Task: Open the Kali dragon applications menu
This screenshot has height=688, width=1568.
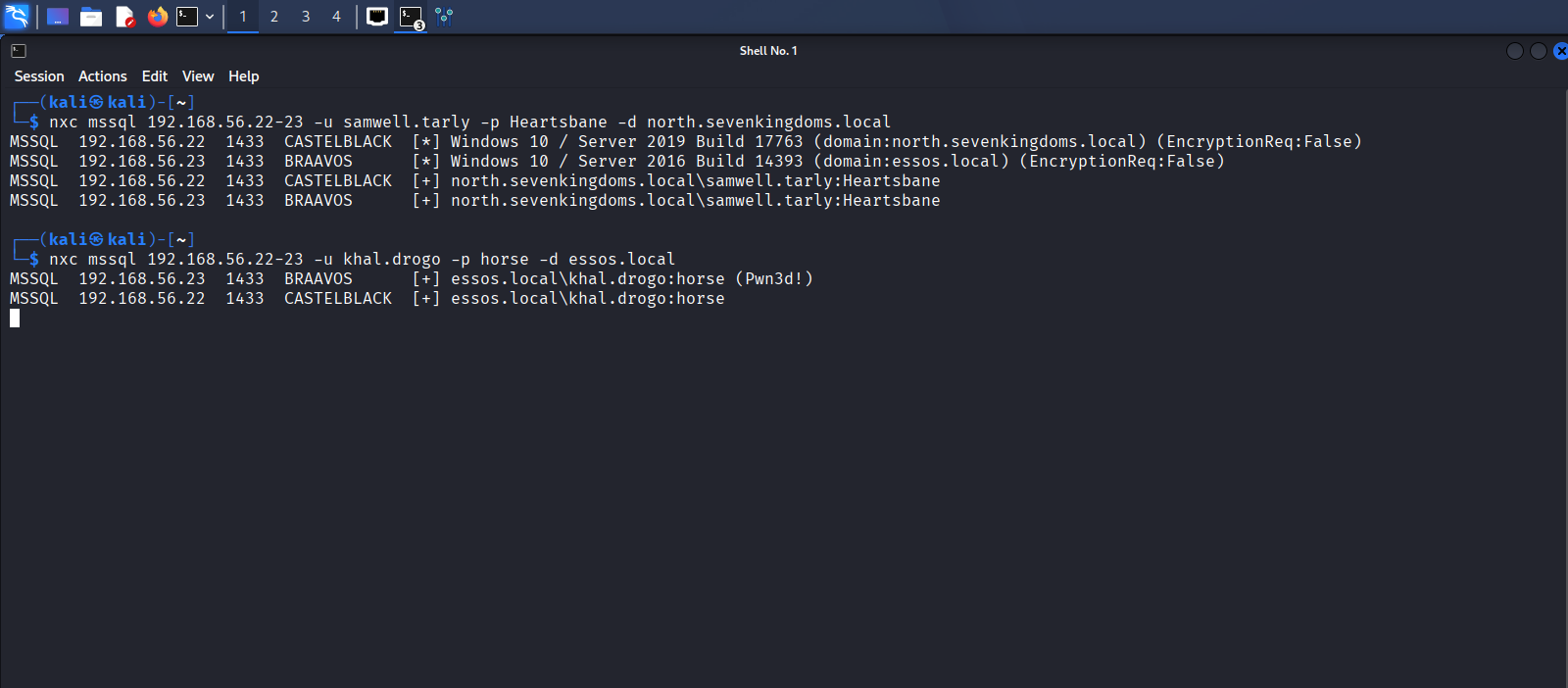Action: (17, 16)
